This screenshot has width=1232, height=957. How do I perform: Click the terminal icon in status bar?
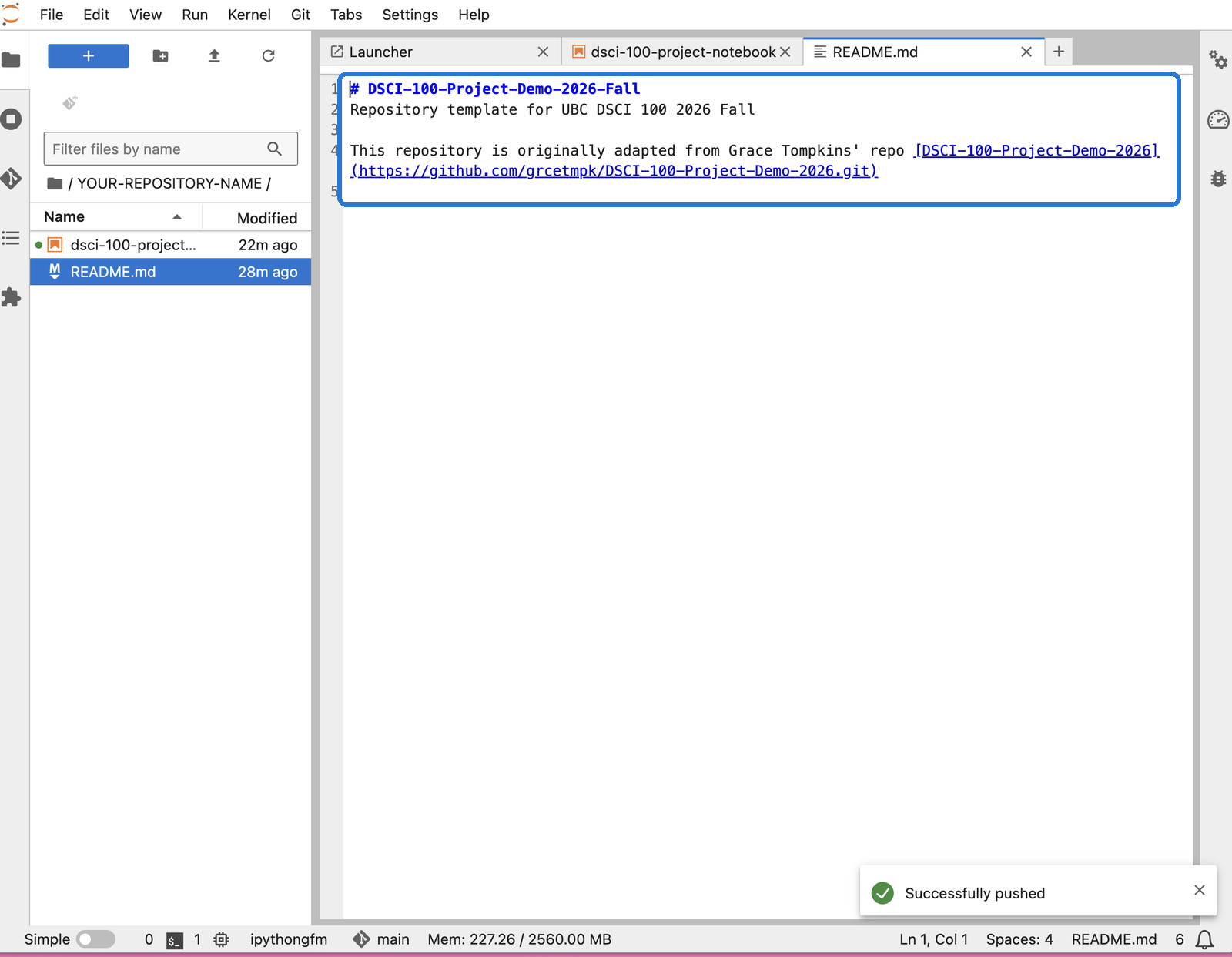[x=175, y=940]
